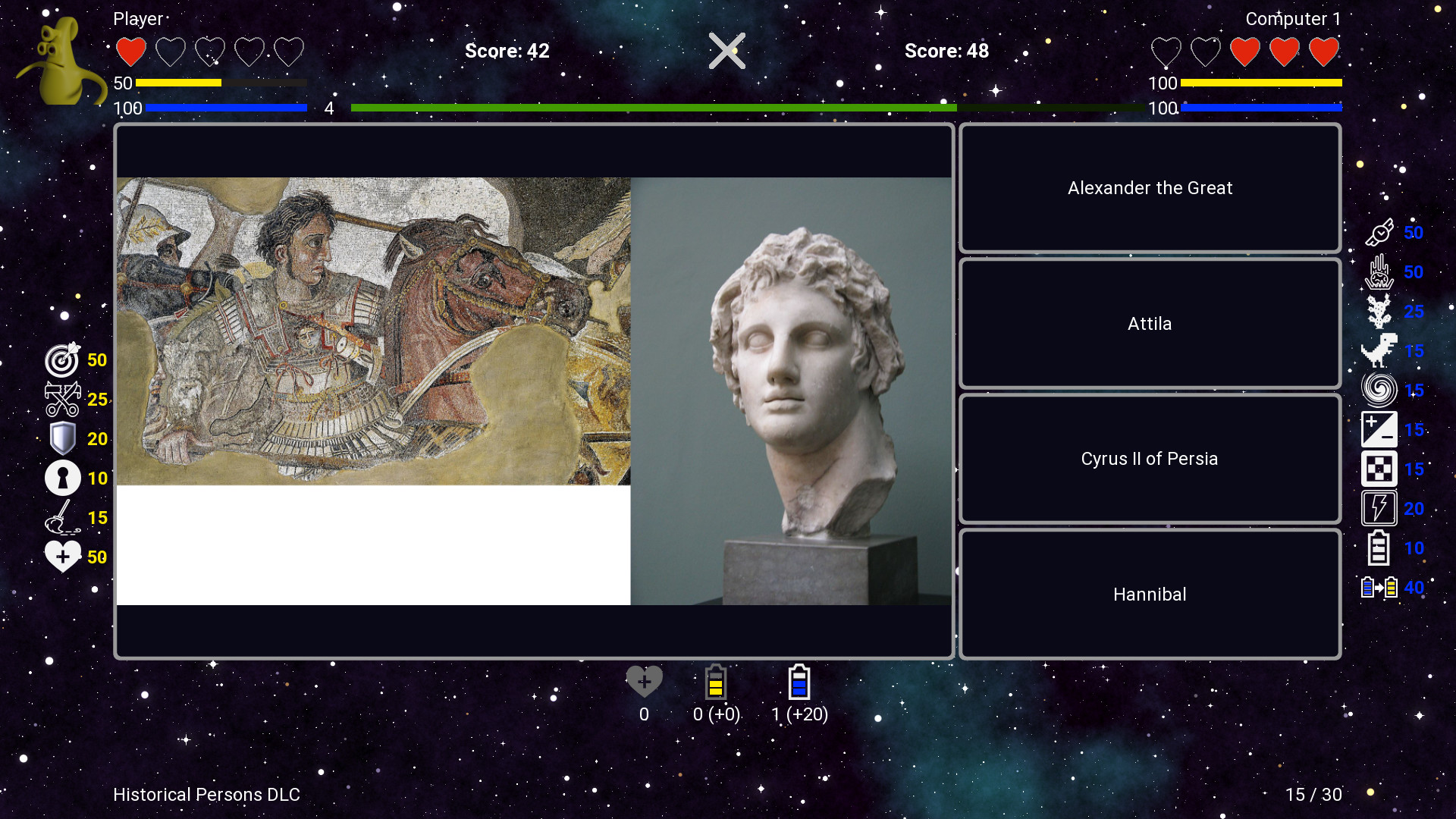Click the pixel dinosaur attack icon
Screen dimensions: 1456x819
pyautogui.click(x=1379, y=351)
